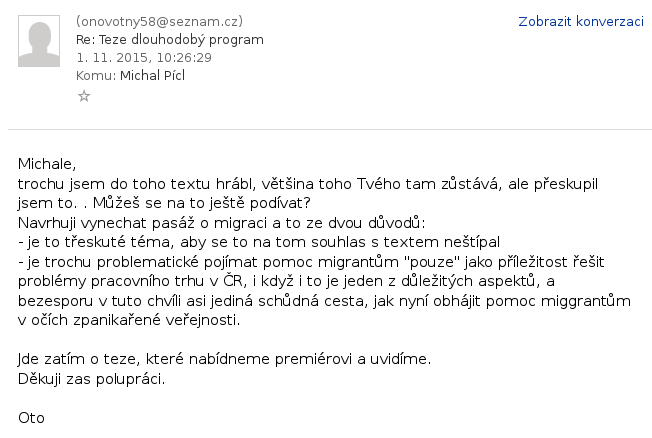Screen dimensions: 652x438
Task: Click the signature Oto
Action: pyautogui.click(x=31, y=418)
